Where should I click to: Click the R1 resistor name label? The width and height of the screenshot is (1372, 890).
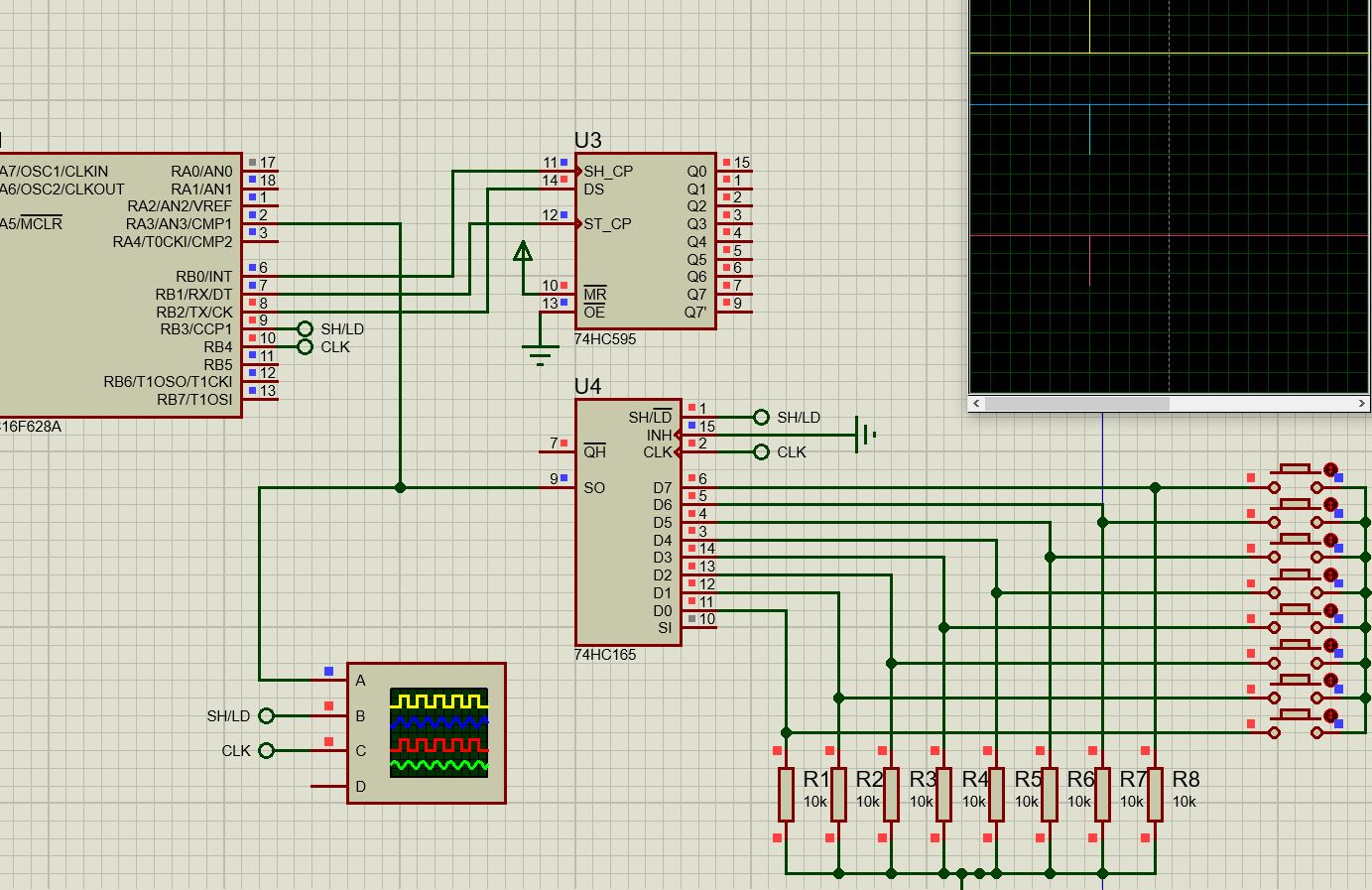coord(816,780)
